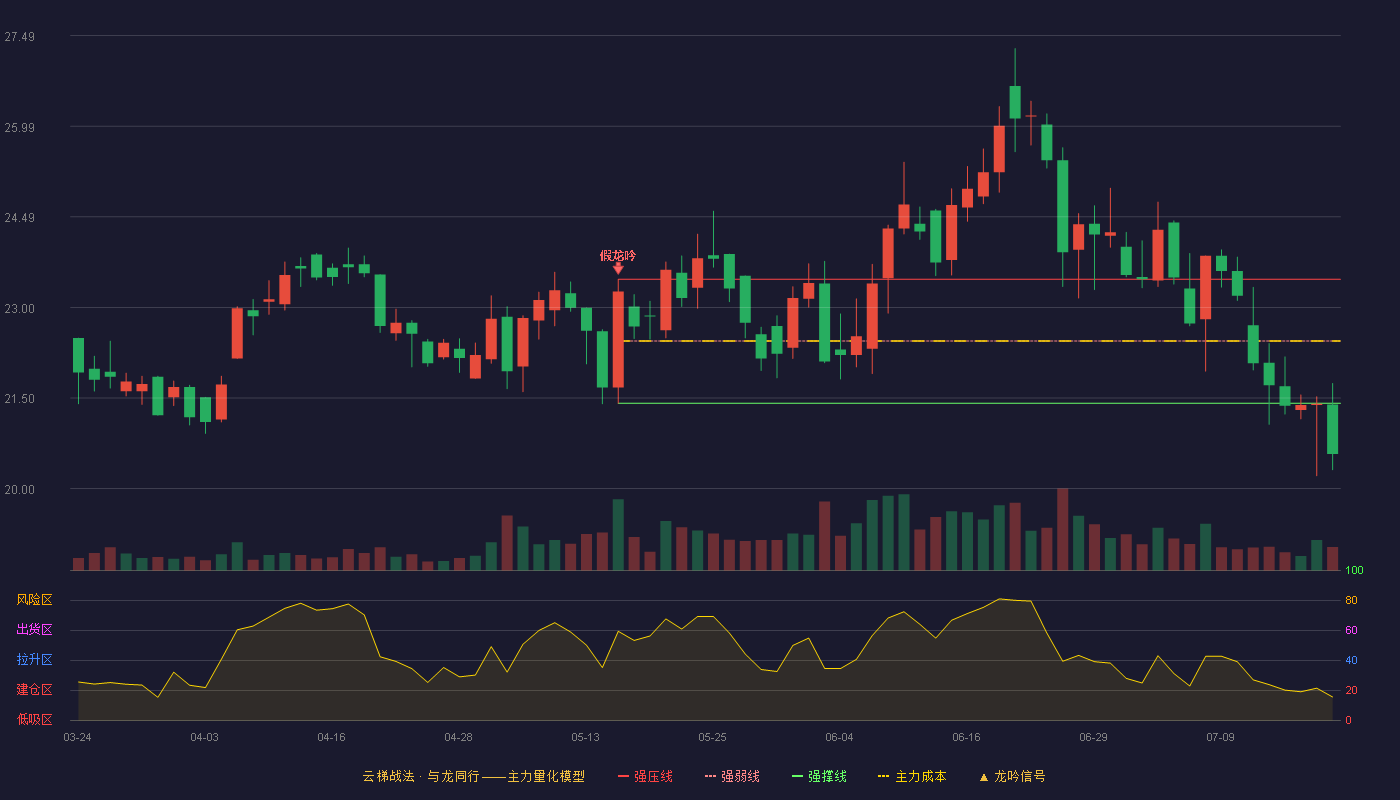
Task: Toggle the 强撑线 legend item
Action: tap(819, 776)
